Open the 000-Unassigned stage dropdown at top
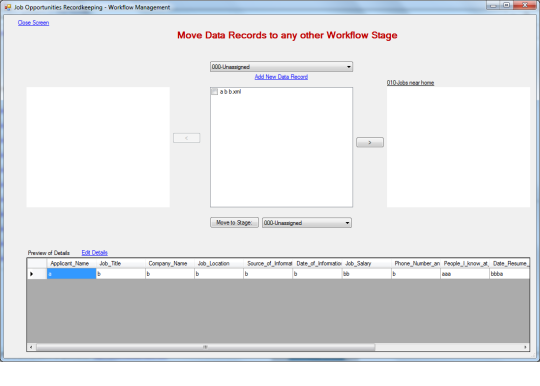The height and width of the screenshot is (386, 540). [x=281, y=66]
